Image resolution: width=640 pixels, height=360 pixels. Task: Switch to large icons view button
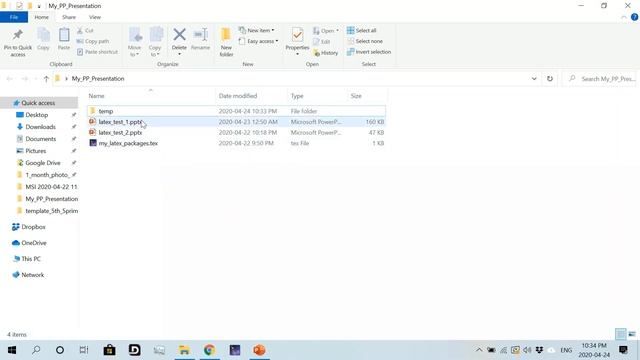(632, 334)
